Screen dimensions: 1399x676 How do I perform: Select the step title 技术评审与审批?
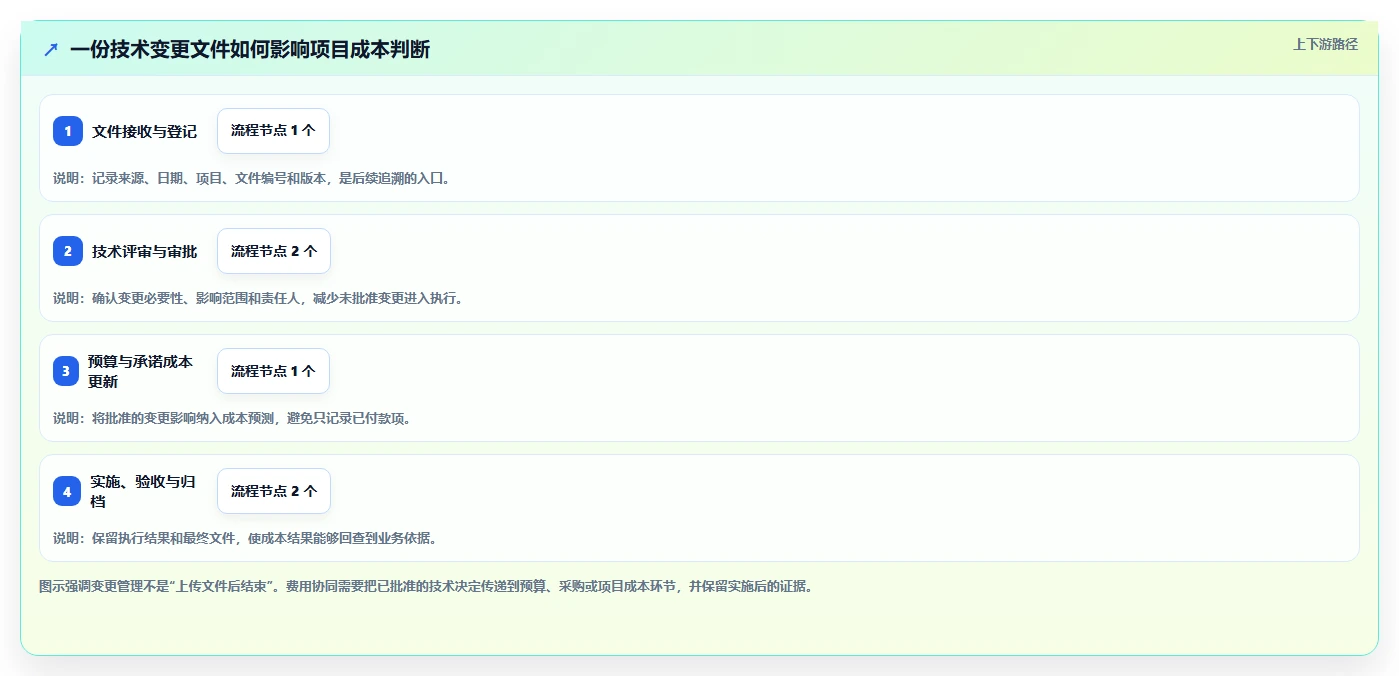145,251
